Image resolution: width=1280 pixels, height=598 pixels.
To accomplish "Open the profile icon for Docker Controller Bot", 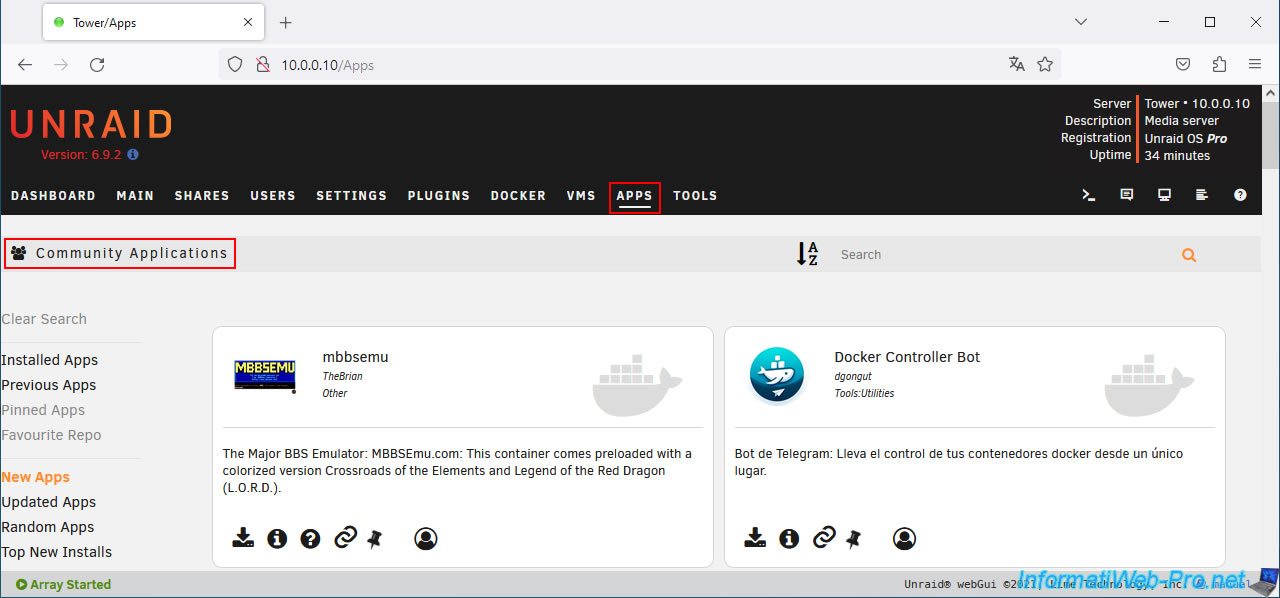I will pos(904,539).
